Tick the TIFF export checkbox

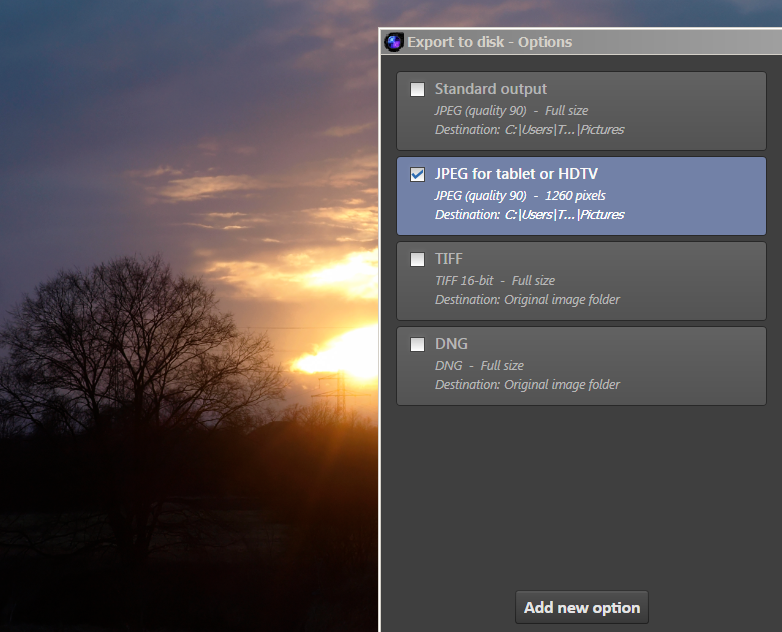417,260
